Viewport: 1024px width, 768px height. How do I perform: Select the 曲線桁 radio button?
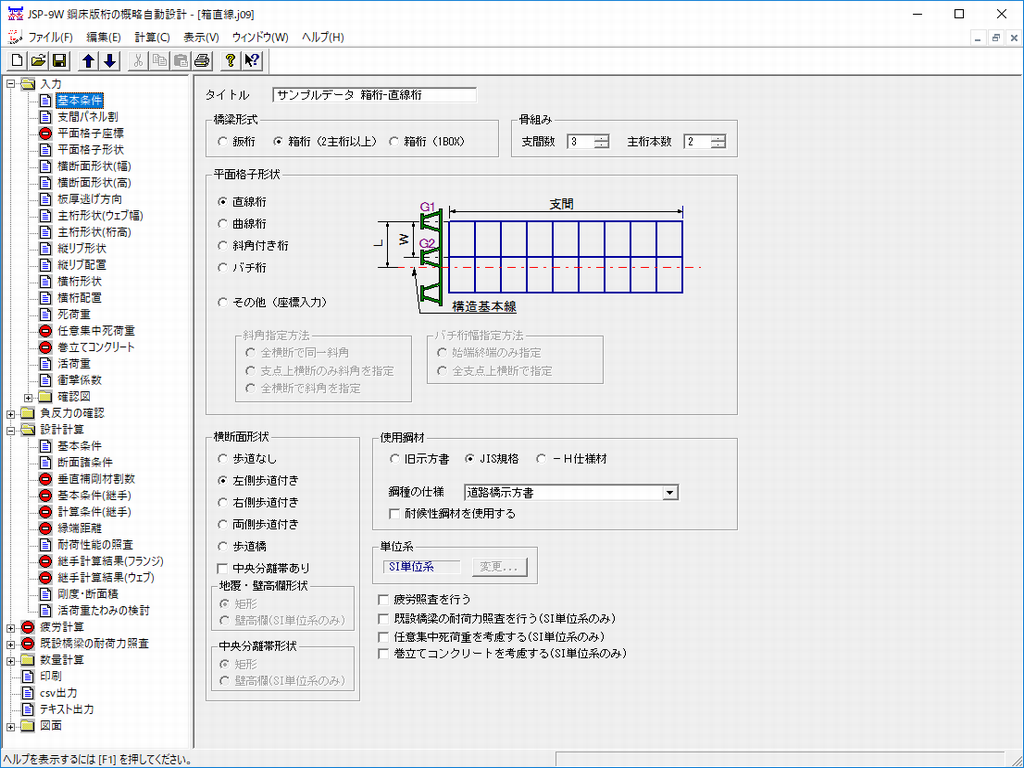[223, 223]
